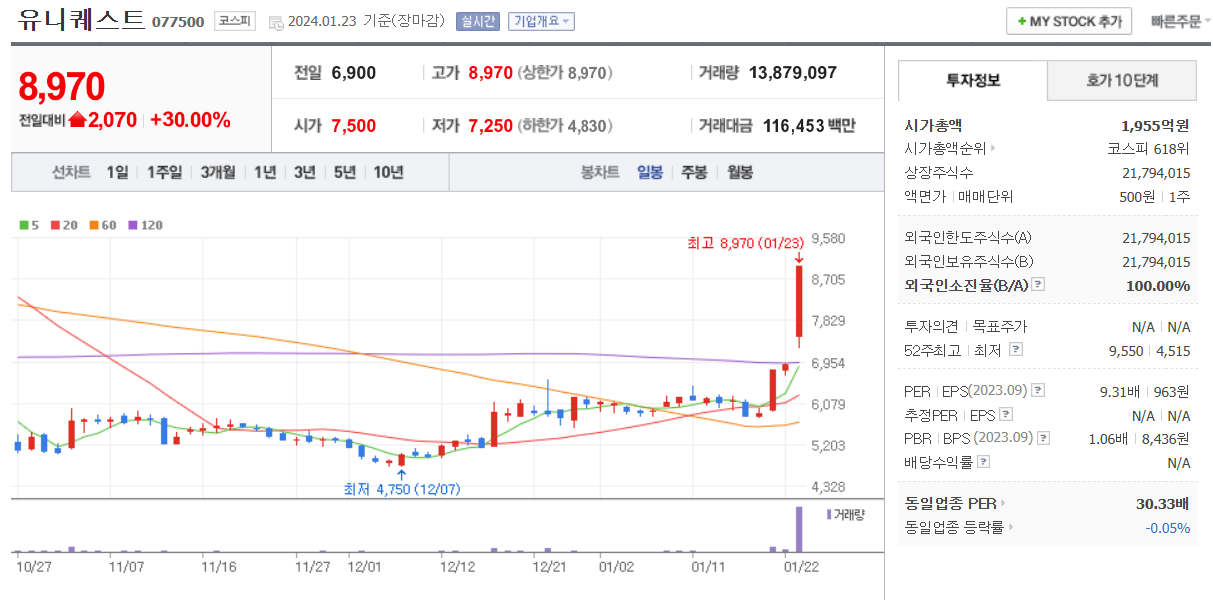Click the orange 60-day moving average legend

tap(103, 226)
